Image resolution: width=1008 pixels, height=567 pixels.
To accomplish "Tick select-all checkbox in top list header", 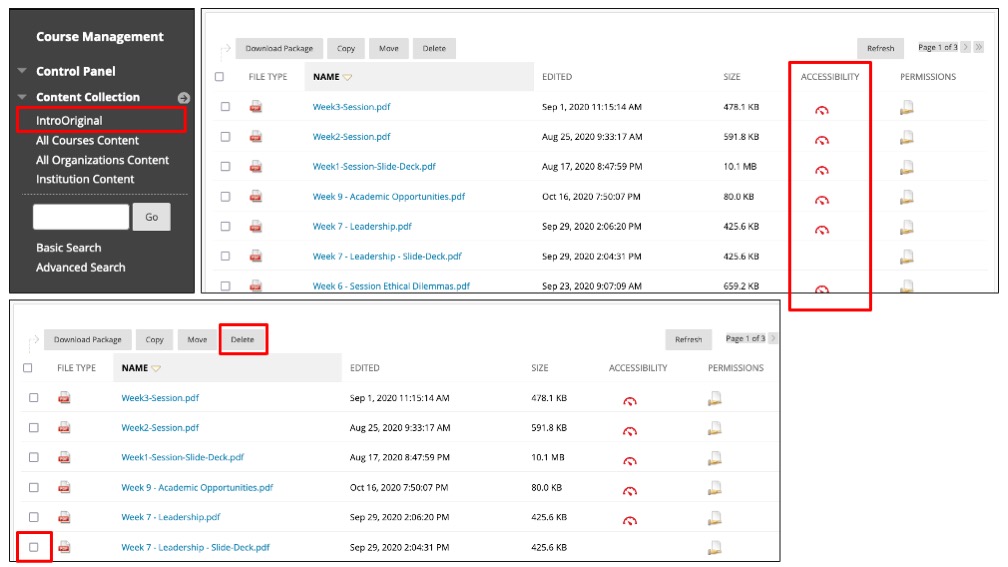I will pos(219,76).
